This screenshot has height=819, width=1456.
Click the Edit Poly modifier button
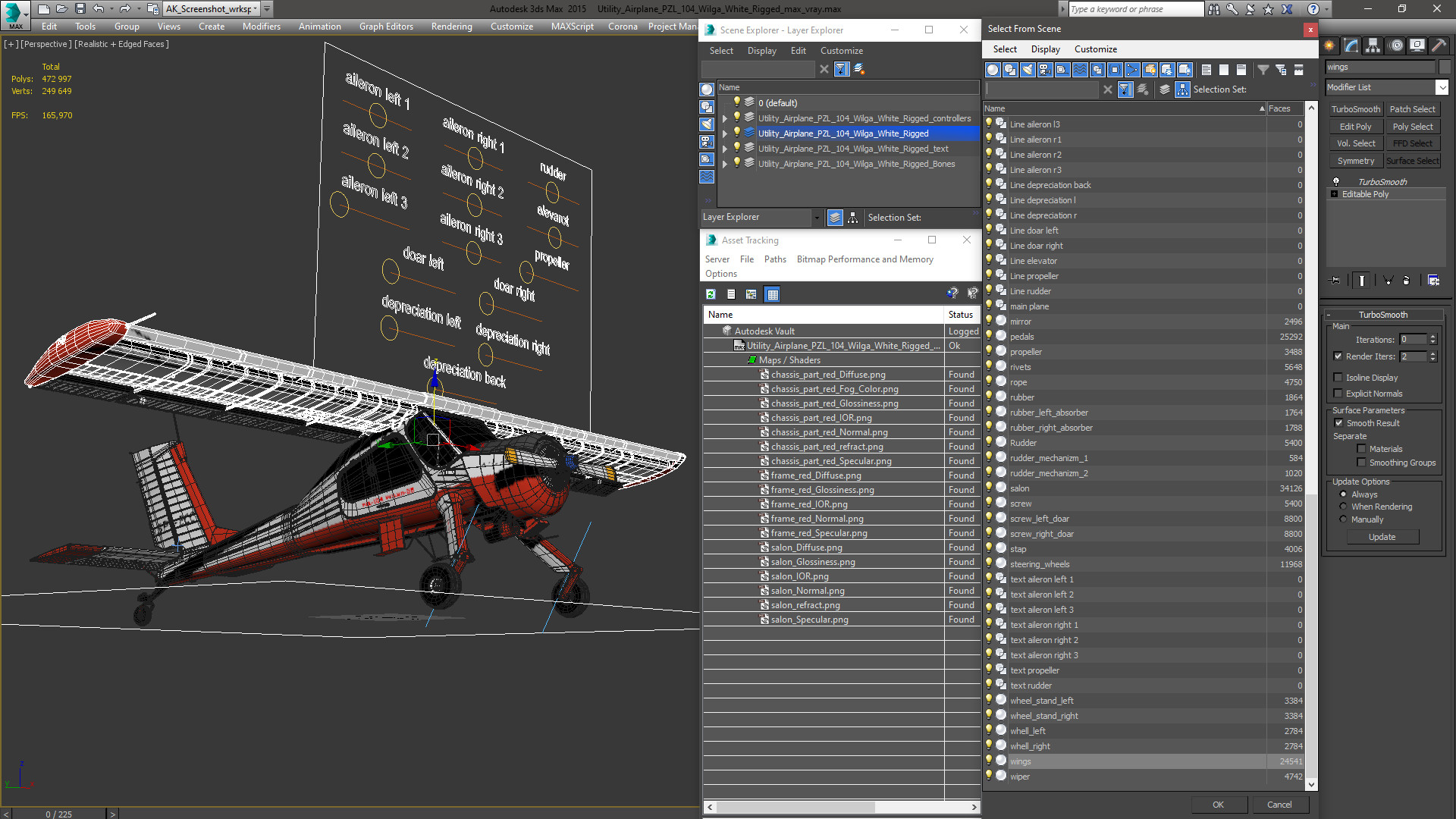pos(1355,127)
